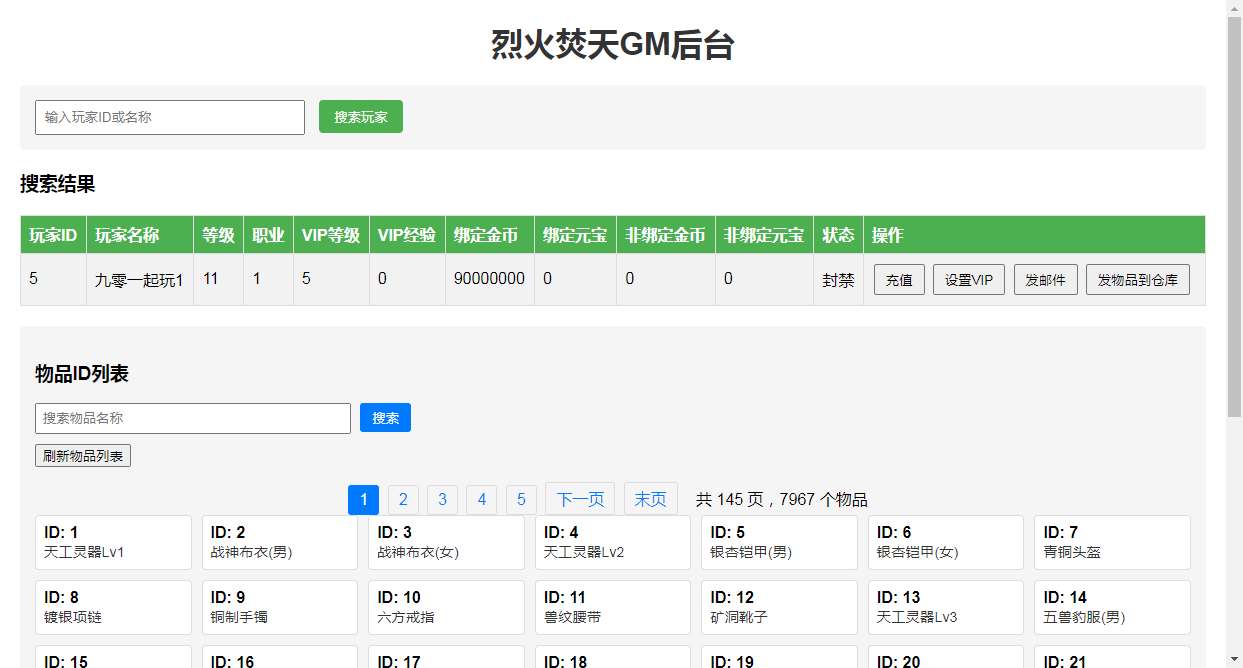
Task: Click the 充值 recharge button for player 5
Action: click(898, 280)
